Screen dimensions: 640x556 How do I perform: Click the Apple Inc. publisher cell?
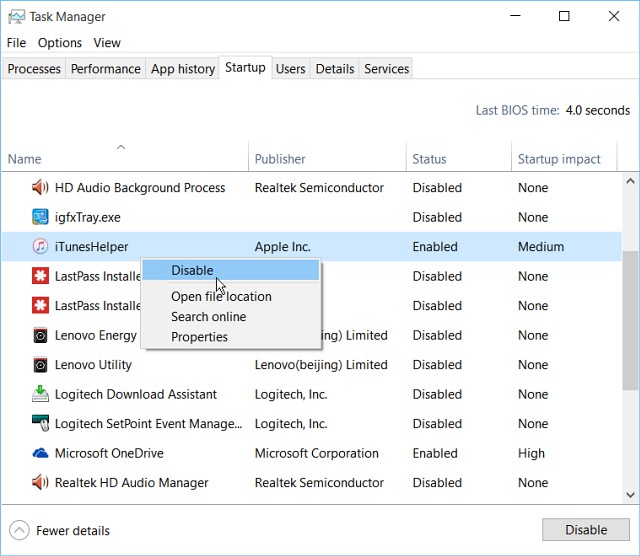(282, 247)
